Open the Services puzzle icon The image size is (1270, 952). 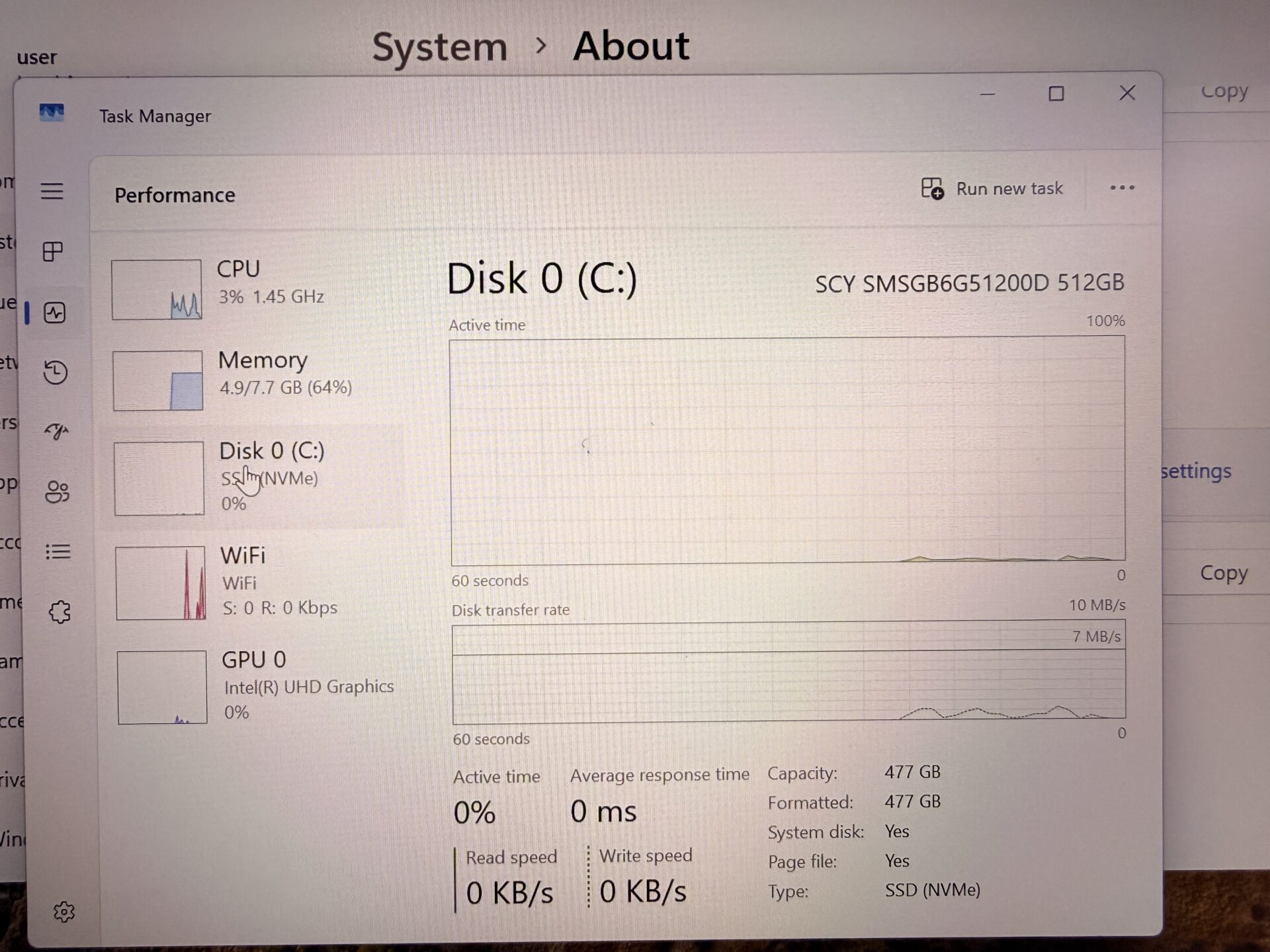click(x=60, y=612)
